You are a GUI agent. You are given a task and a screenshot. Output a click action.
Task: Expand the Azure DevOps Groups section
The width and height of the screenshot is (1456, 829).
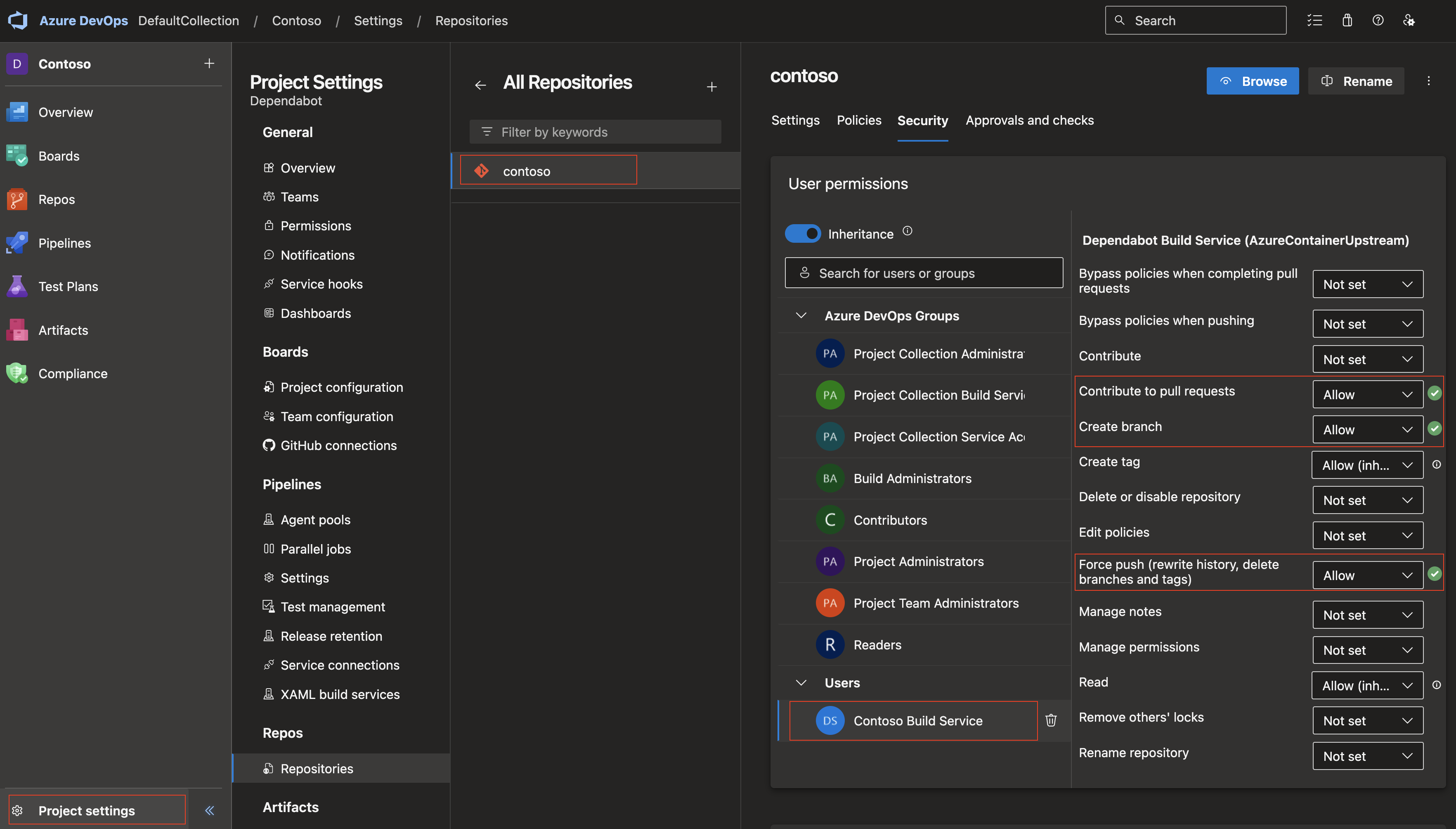[800, 315]
